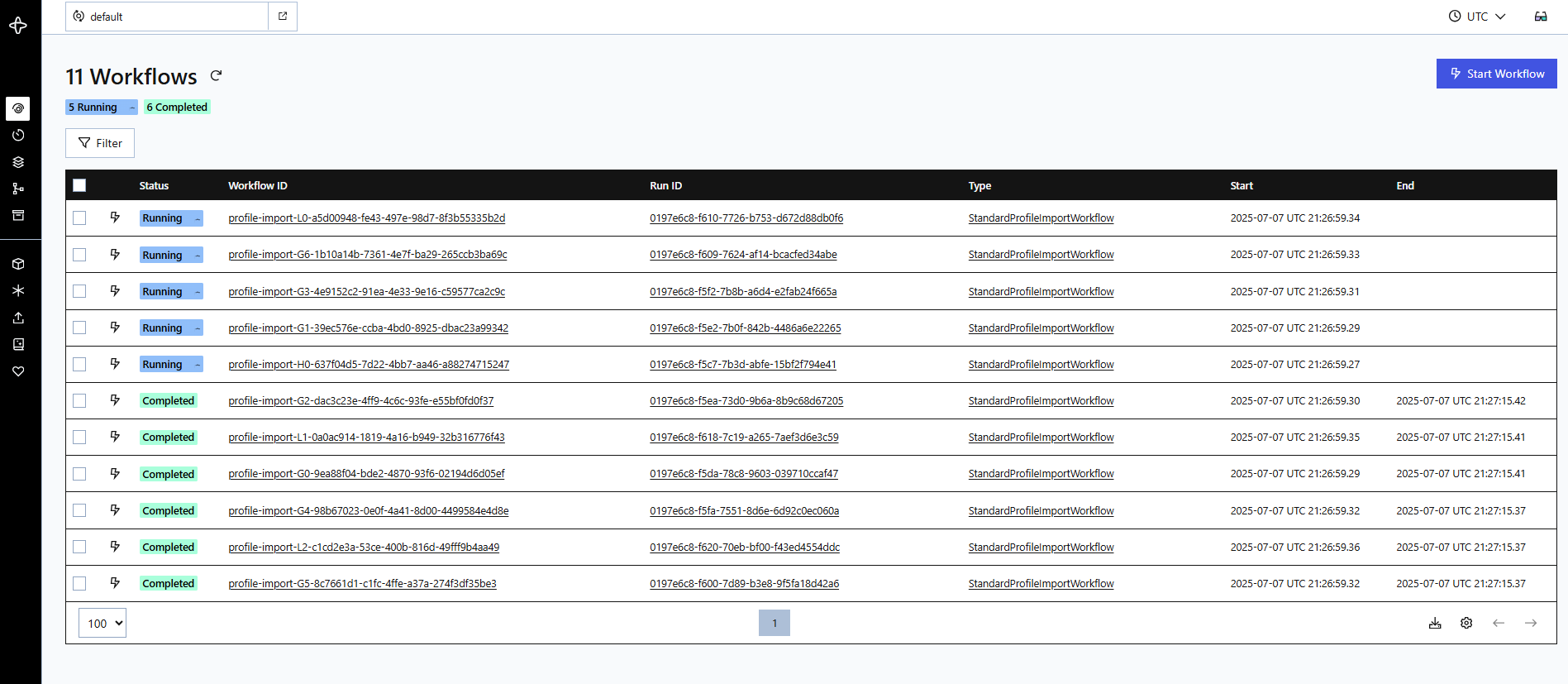Open Schedules from the sidebar clock icon

(x=18, y=135)
